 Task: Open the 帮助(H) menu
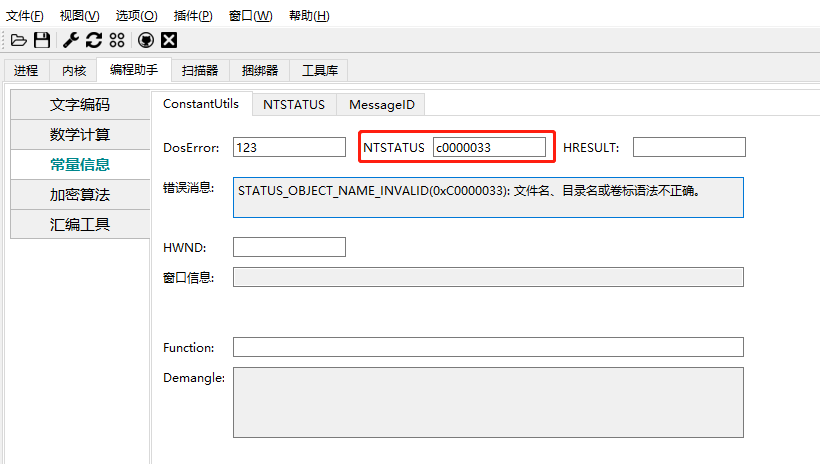309,16
